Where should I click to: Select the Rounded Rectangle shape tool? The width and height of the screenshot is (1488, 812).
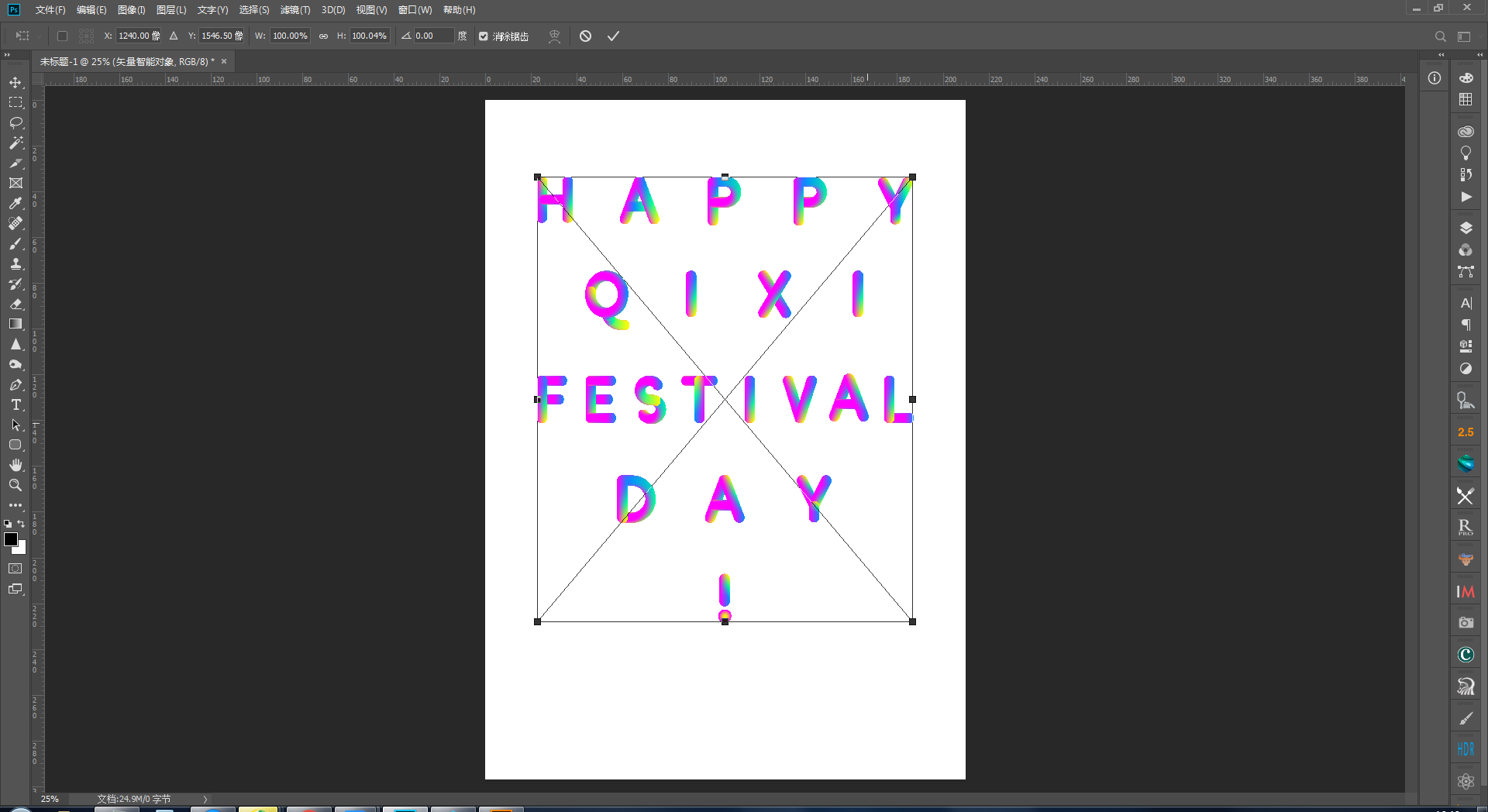point(15,445)
